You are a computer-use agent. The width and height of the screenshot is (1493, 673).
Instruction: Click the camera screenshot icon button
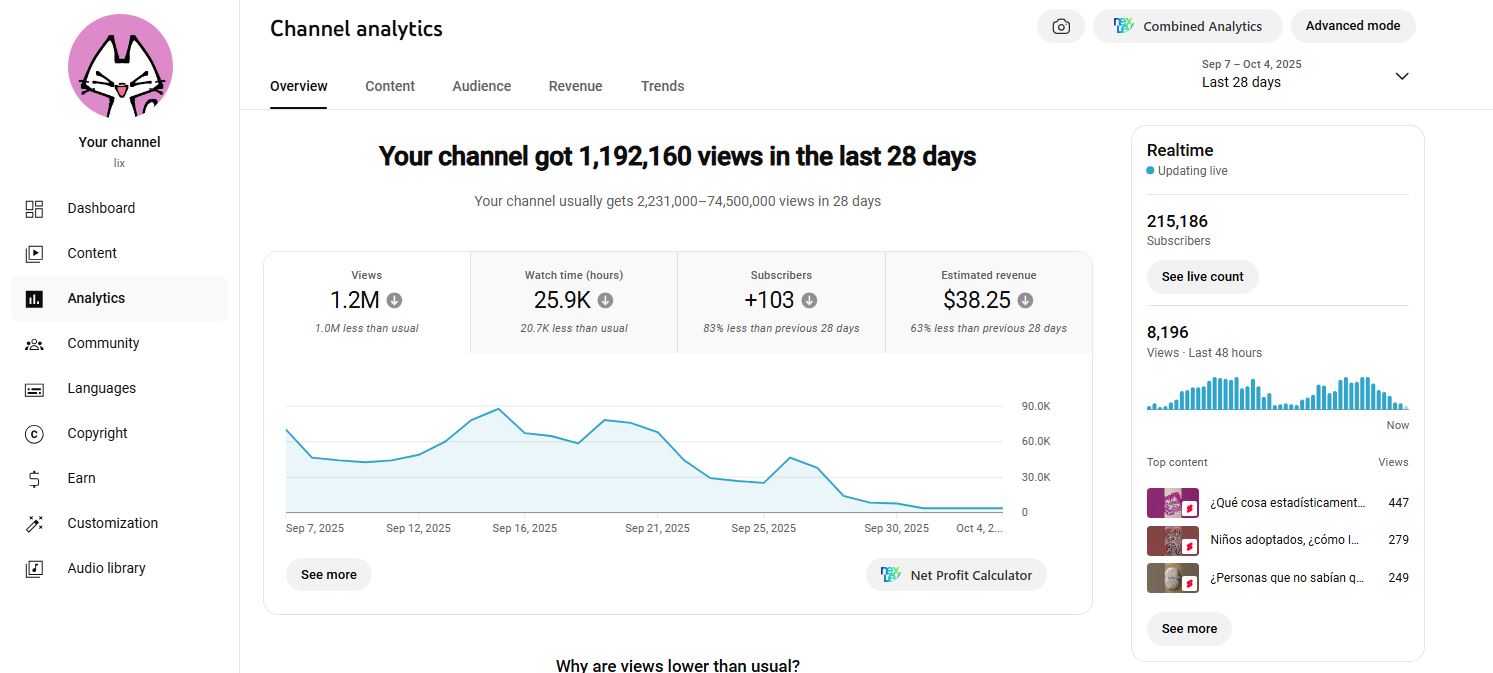pyautogui.click(x=1061, y=27)
